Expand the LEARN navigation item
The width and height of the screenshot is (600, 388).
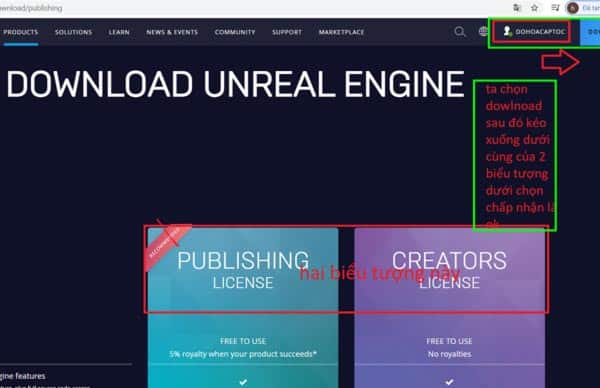pos(119,32)
